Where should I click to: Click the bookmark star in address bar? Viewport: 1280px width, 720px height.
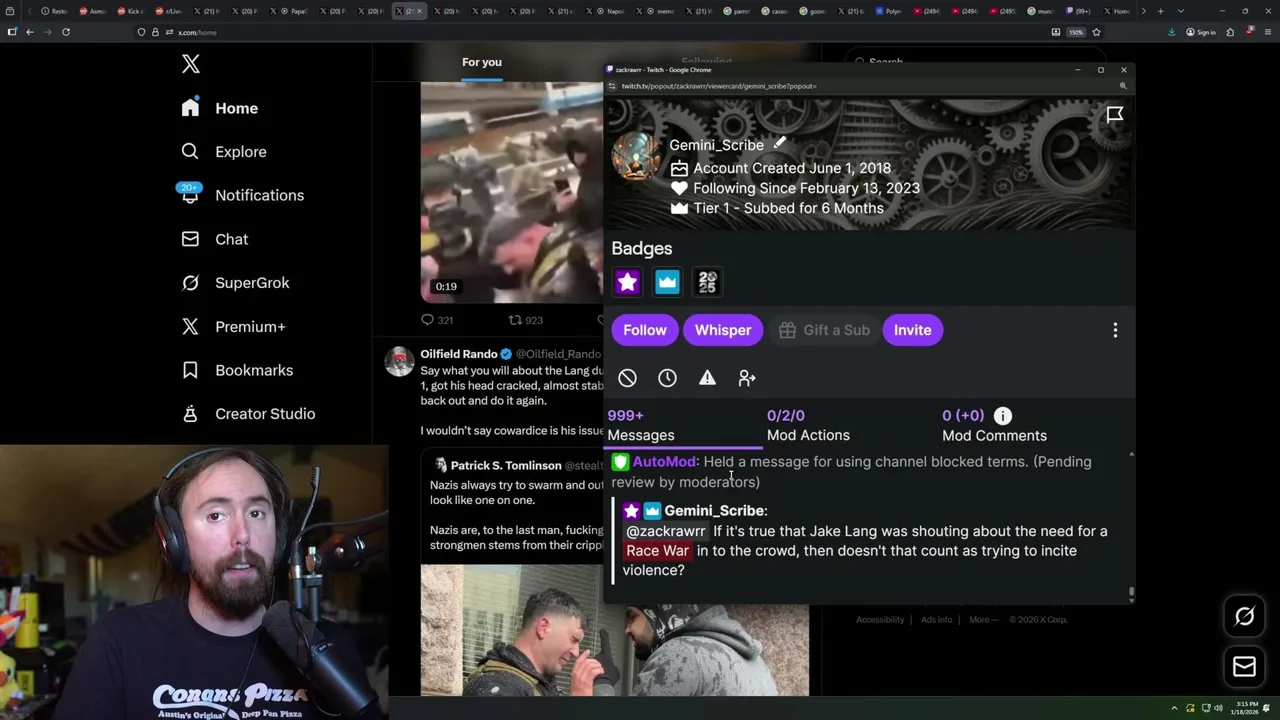pyautogui.click(x=1097, y=32)
